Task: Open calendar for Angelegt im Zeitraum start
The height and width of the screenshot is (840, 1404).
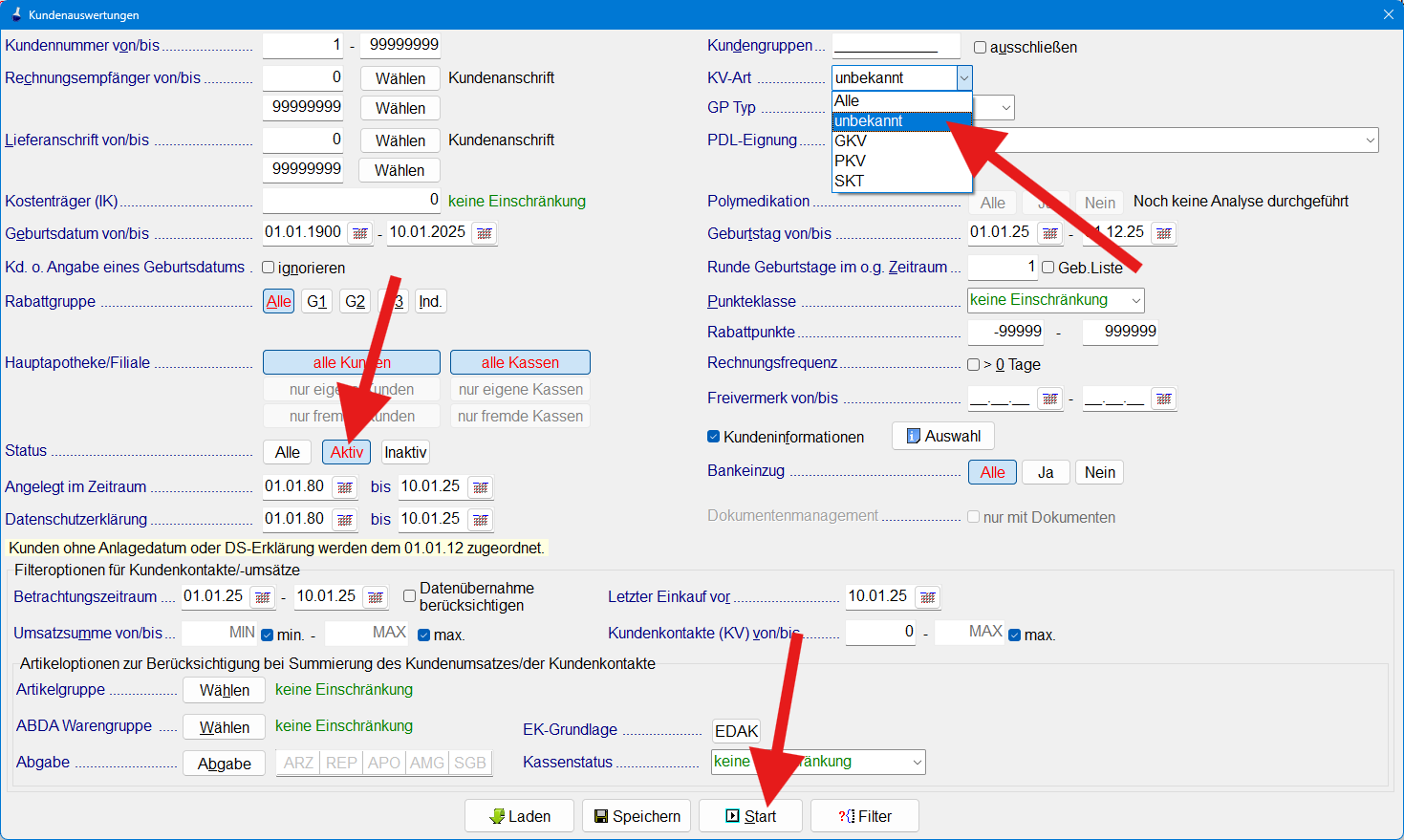Action: 345,487
